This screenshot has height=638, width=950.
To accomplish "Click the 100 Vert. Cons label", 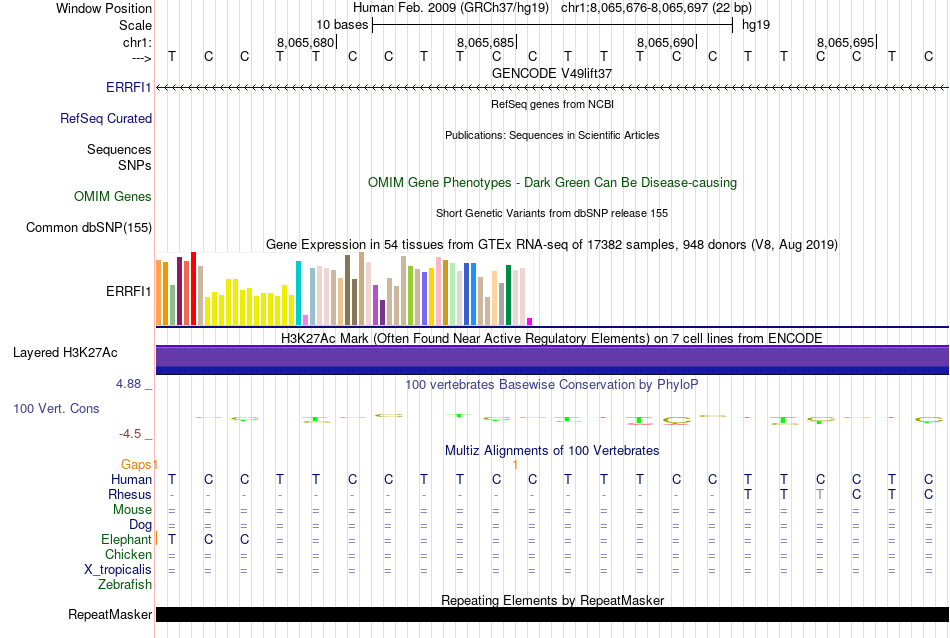I will tap(56, 408).
